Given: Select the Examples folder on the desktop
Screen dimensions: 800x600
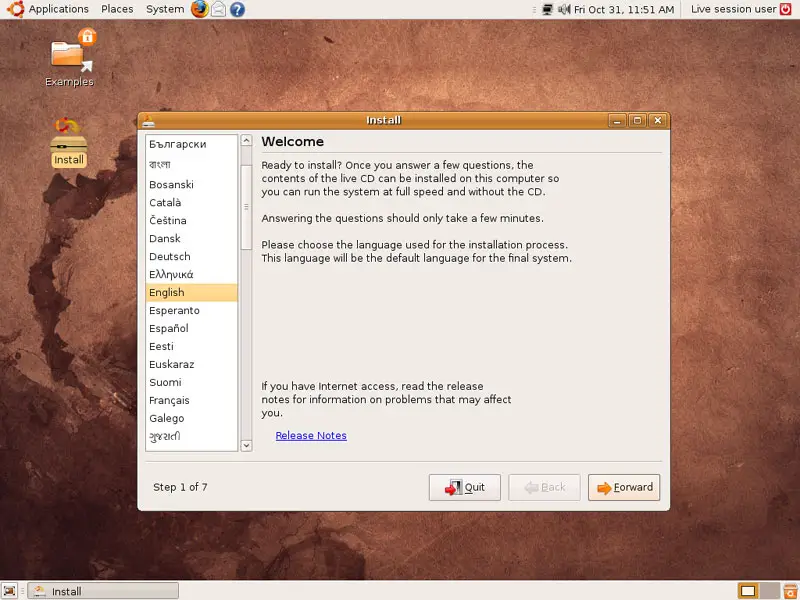Looking at the screenshot, I should tap(70, 58).
